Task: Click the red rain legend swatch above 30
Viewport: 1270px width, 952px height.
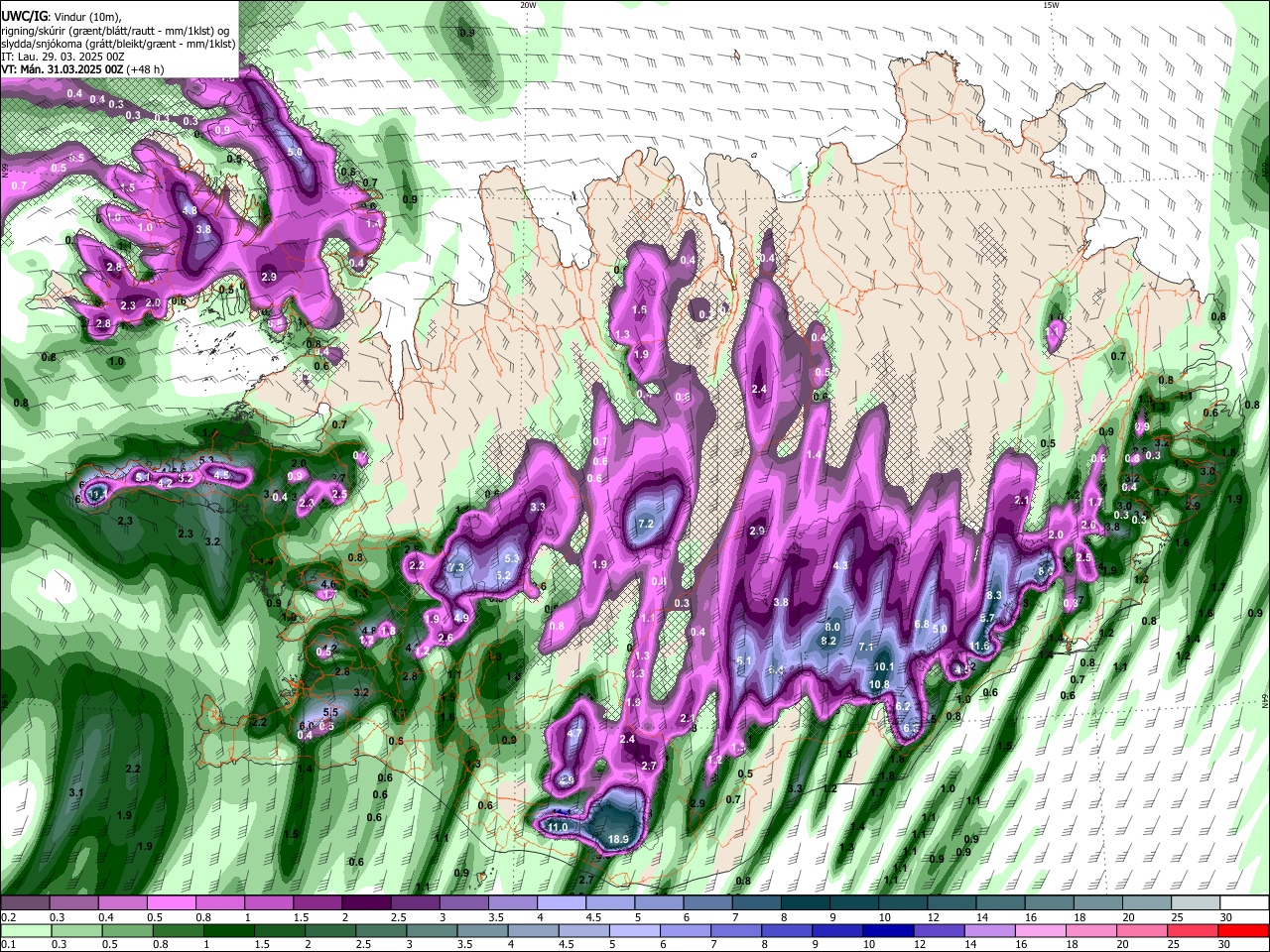Action: [1244, 931]
